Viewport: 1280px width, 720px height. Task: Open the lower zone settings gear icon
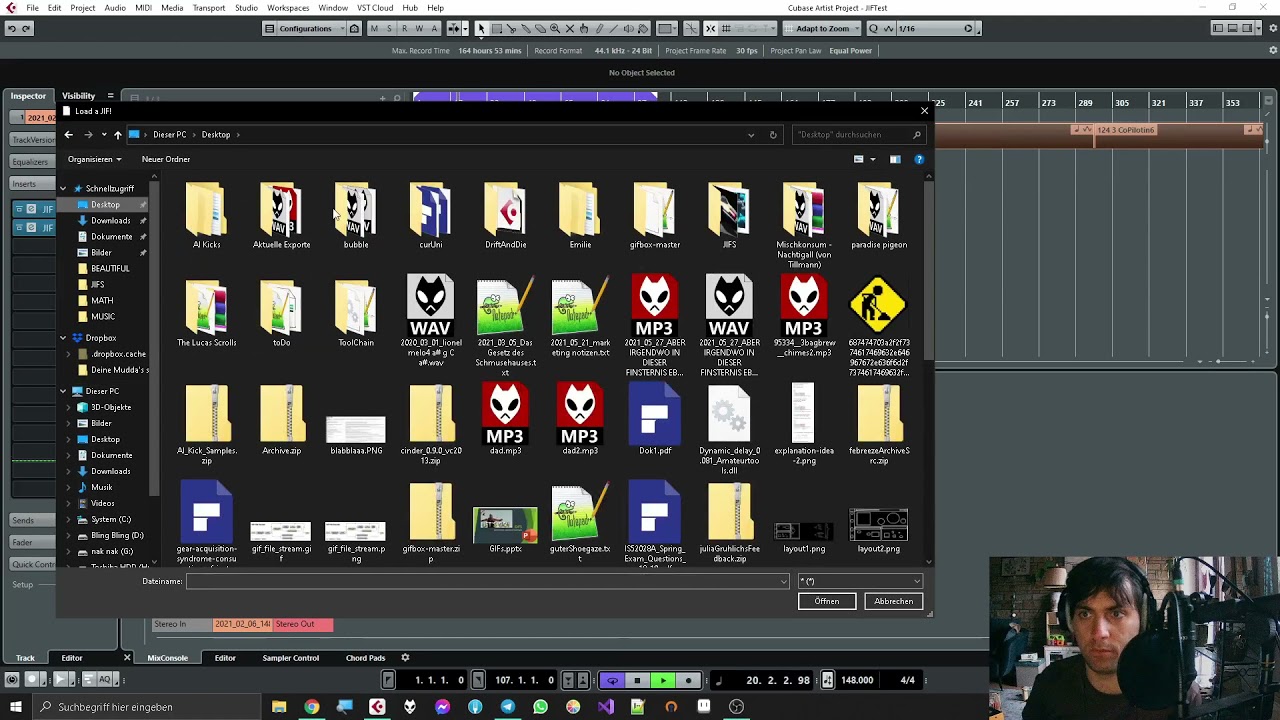[x=405, y=658]
